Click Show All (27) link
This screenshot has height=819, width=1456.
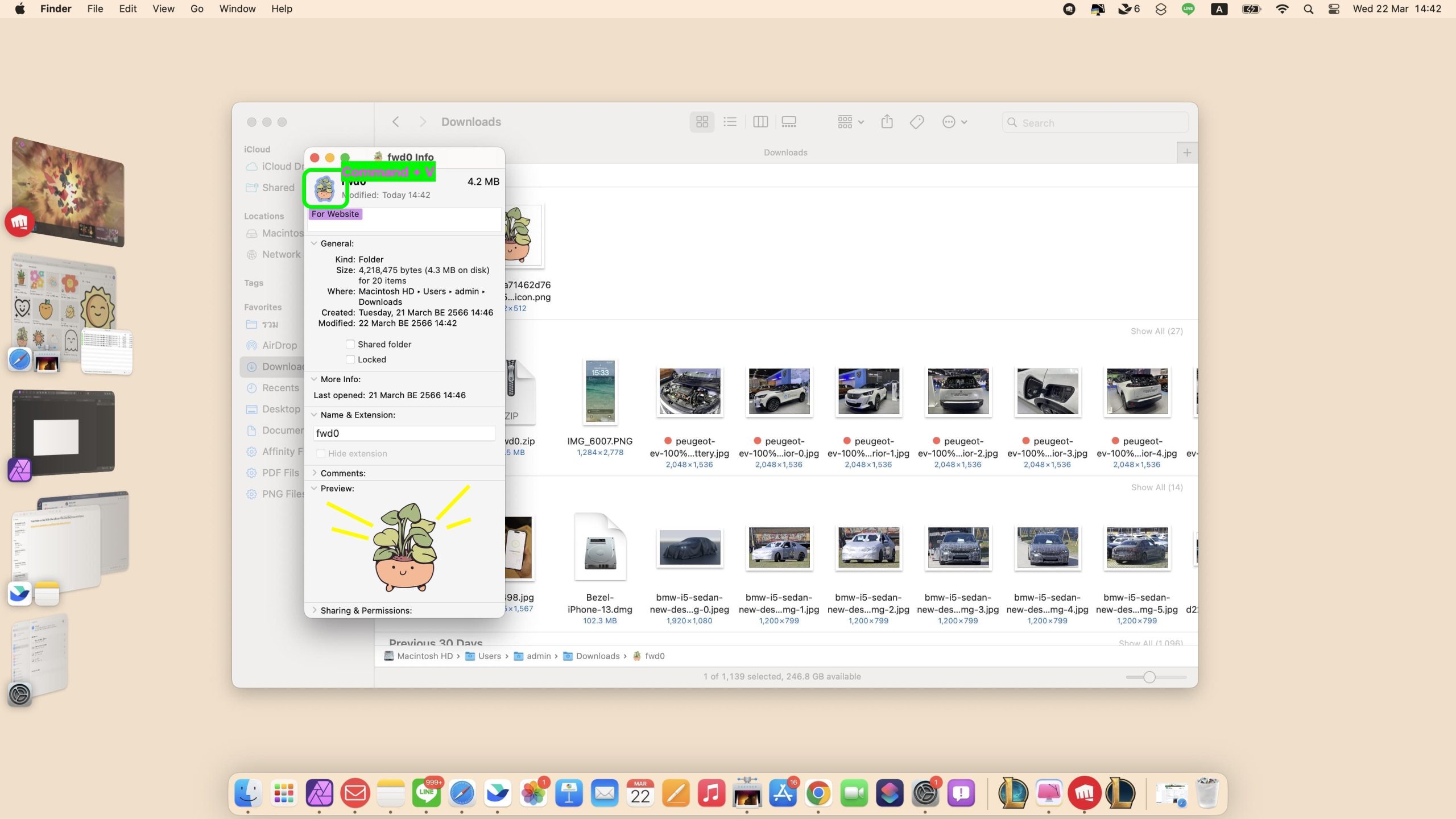pyautogui.click(x=1156, y=331)
